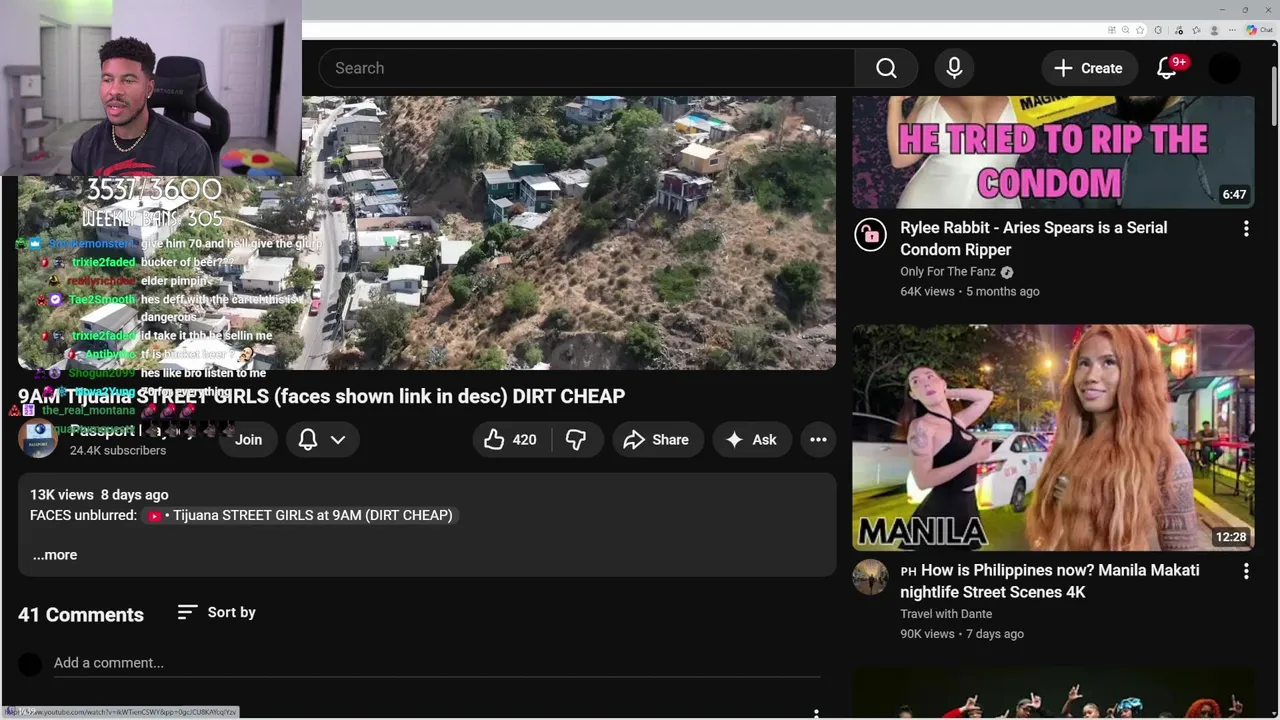Visit the Only For The Fanz channel
The width and height of the screenshot is (1280, 720).
[948, 272]
